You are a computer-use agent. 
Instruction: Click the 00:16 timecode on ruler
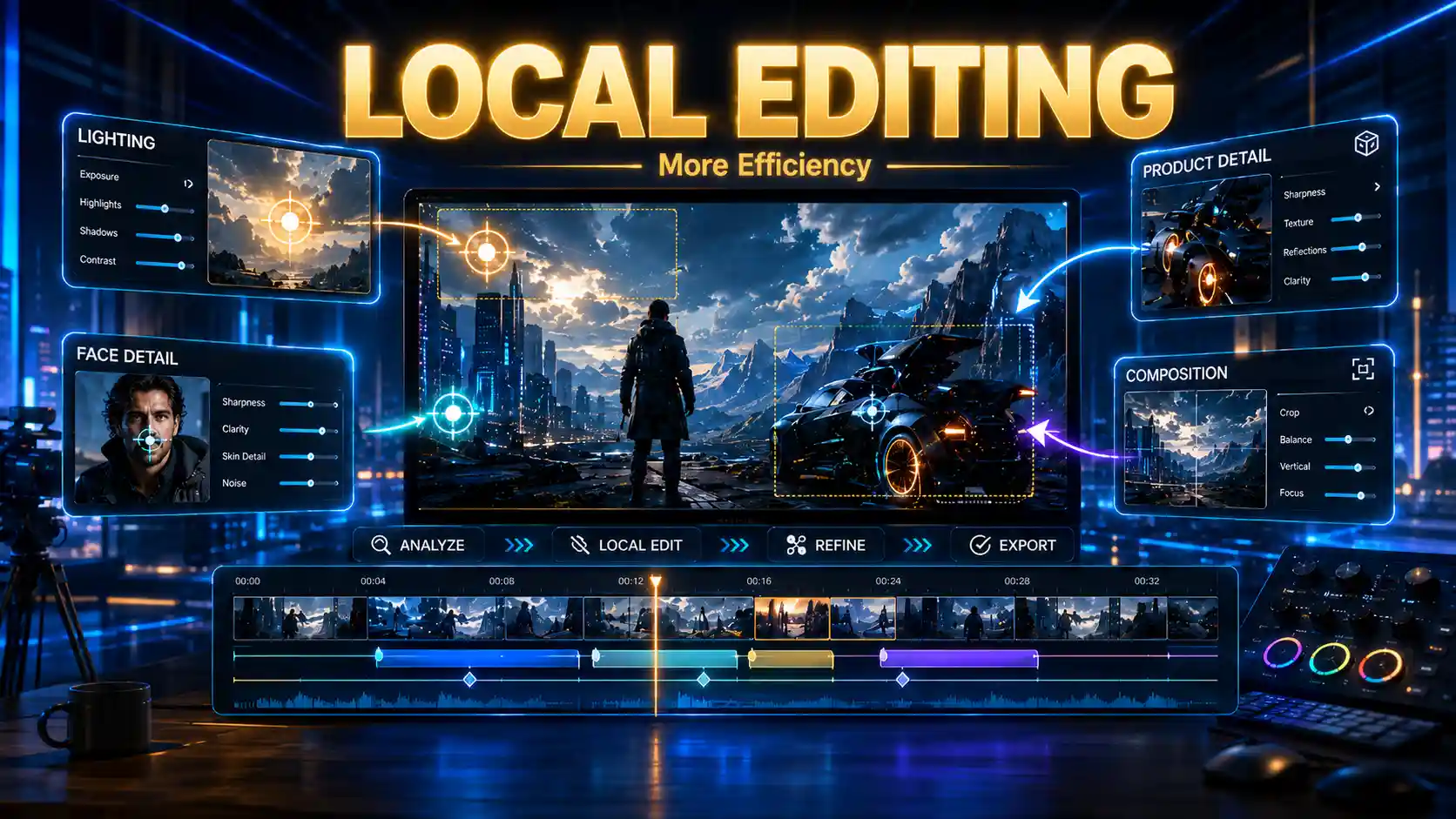[x=758, y=581]
